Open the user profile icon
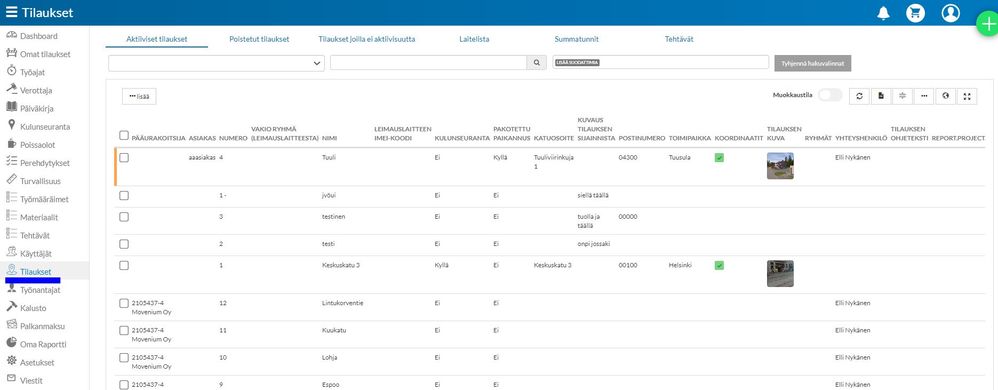998x390 pixels. point(950,13)
